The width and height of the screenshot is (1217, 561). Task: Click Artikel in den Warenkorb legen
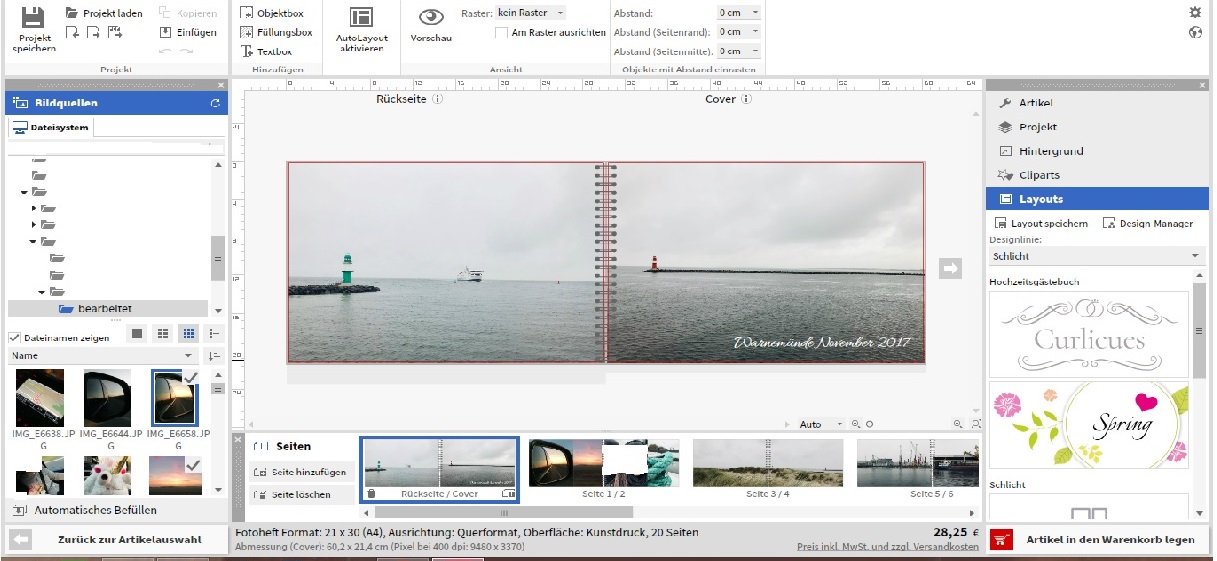[1098, 540]
